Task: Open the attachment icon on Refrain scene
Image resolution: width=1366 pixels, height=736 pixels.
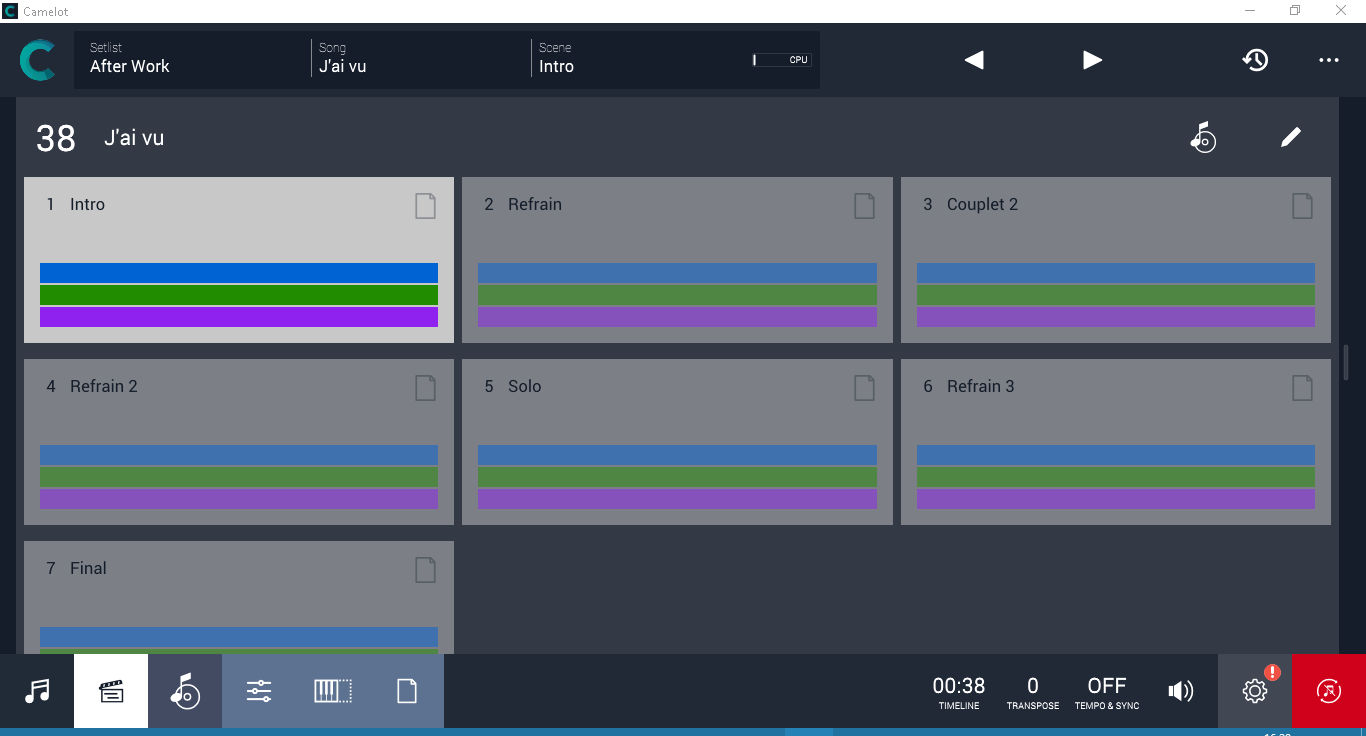Action: (864, 206)
